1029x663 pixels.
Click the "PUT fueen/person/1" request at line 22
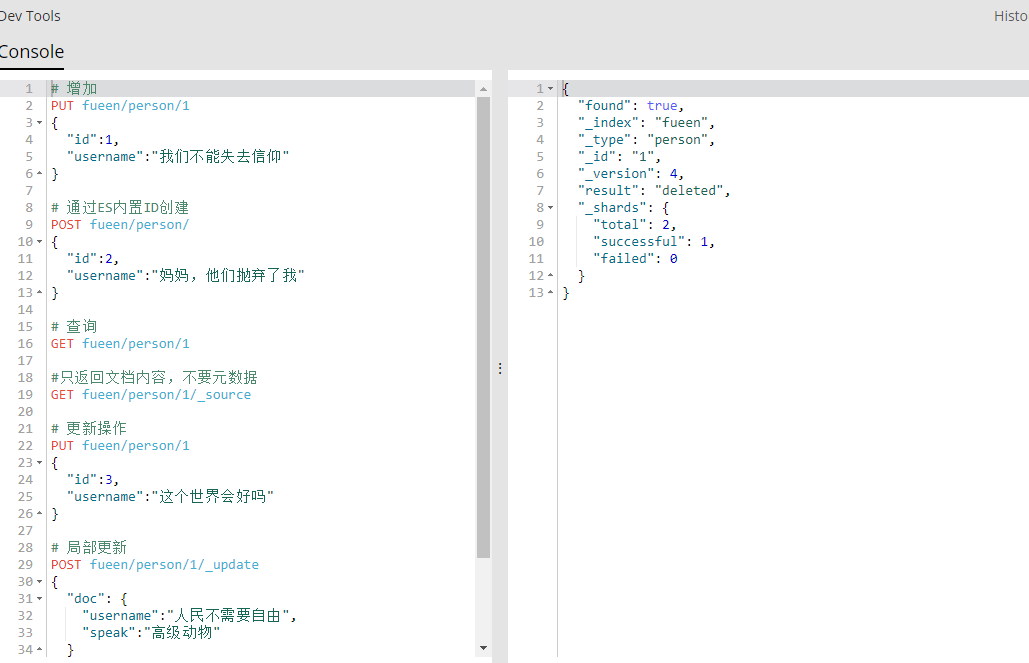pos(120,446)
